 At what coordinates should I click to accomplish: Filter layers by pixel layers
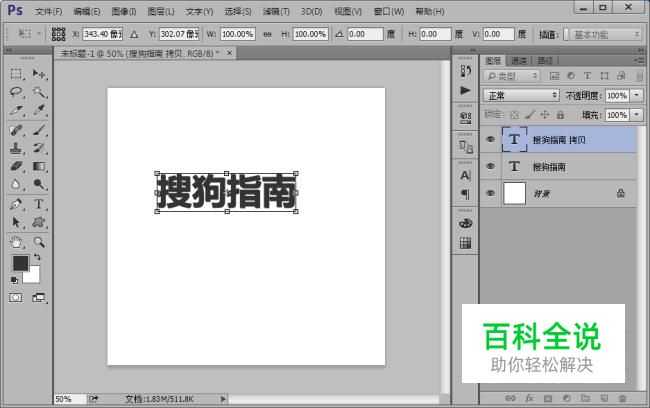coord(554,75)
